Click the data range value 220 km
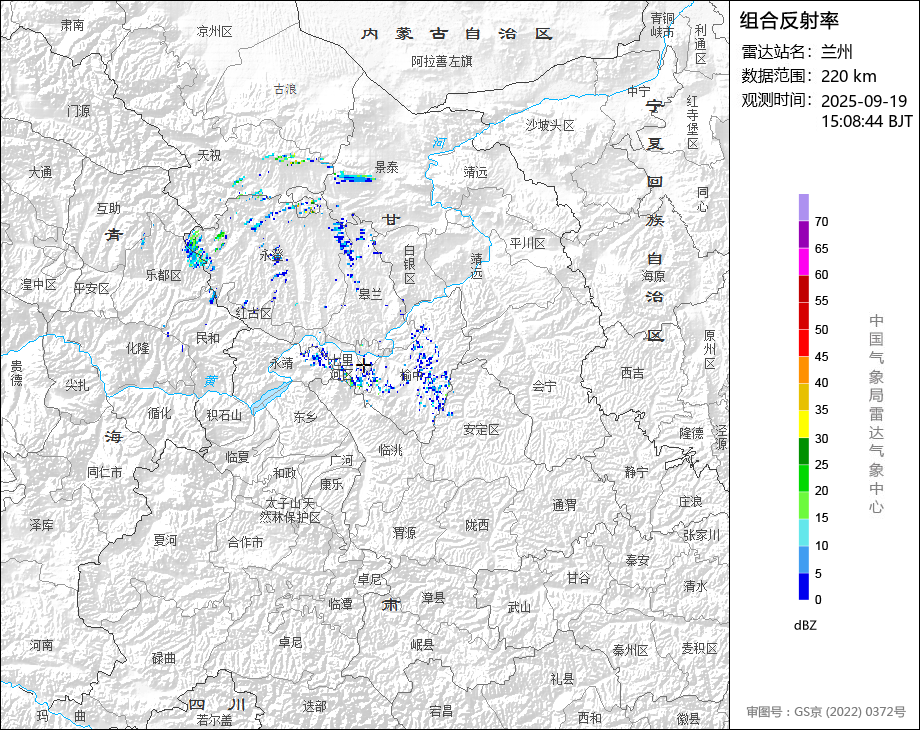The image size is (920, 730). [x=848, y=76]
